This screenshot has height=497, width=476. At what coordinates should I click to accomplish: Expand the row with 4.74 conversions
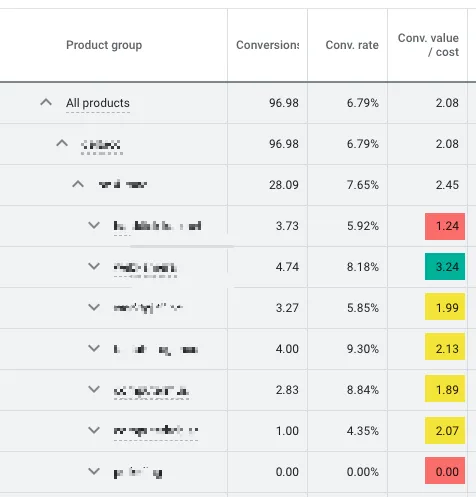coord(94,266)
